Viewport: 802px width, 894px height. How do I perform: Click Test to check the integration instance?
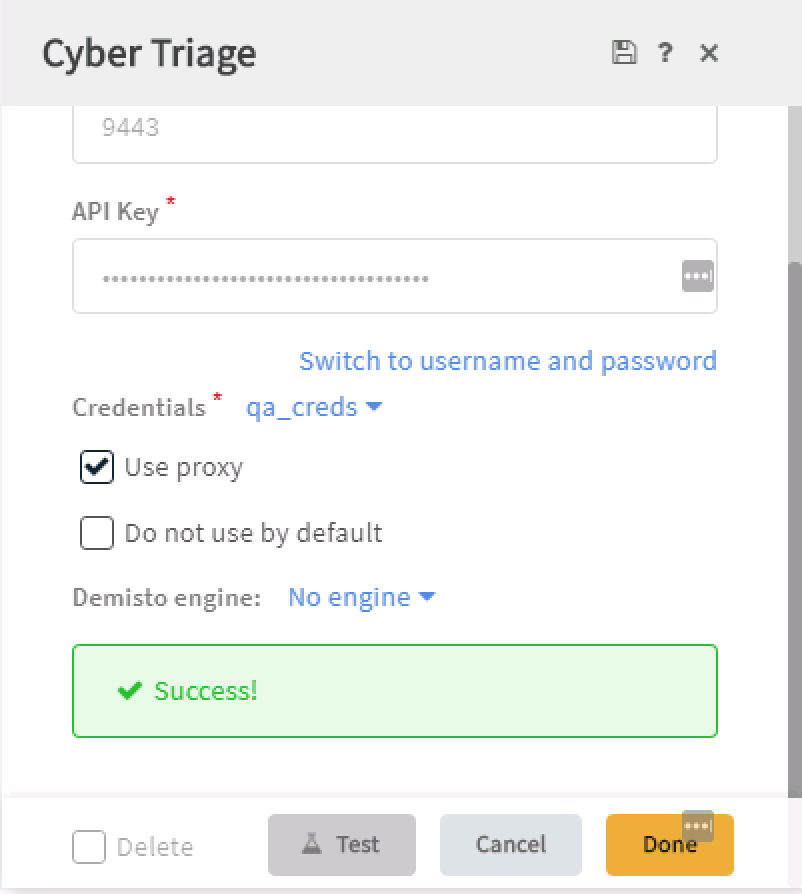click(x=342, y=844)
